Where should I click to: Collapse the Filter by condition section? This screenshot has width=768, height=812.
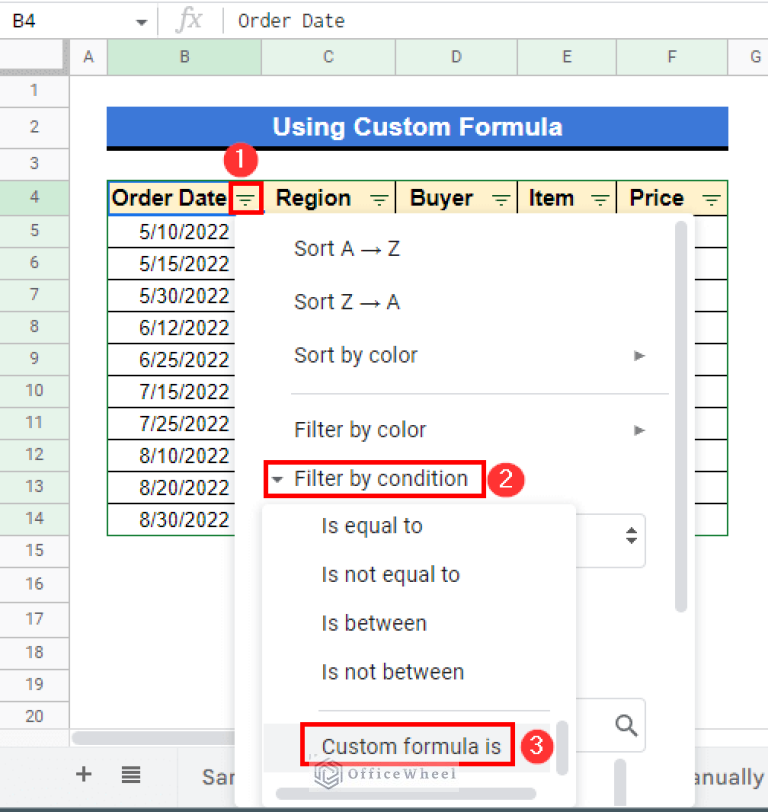pos(275,479)
